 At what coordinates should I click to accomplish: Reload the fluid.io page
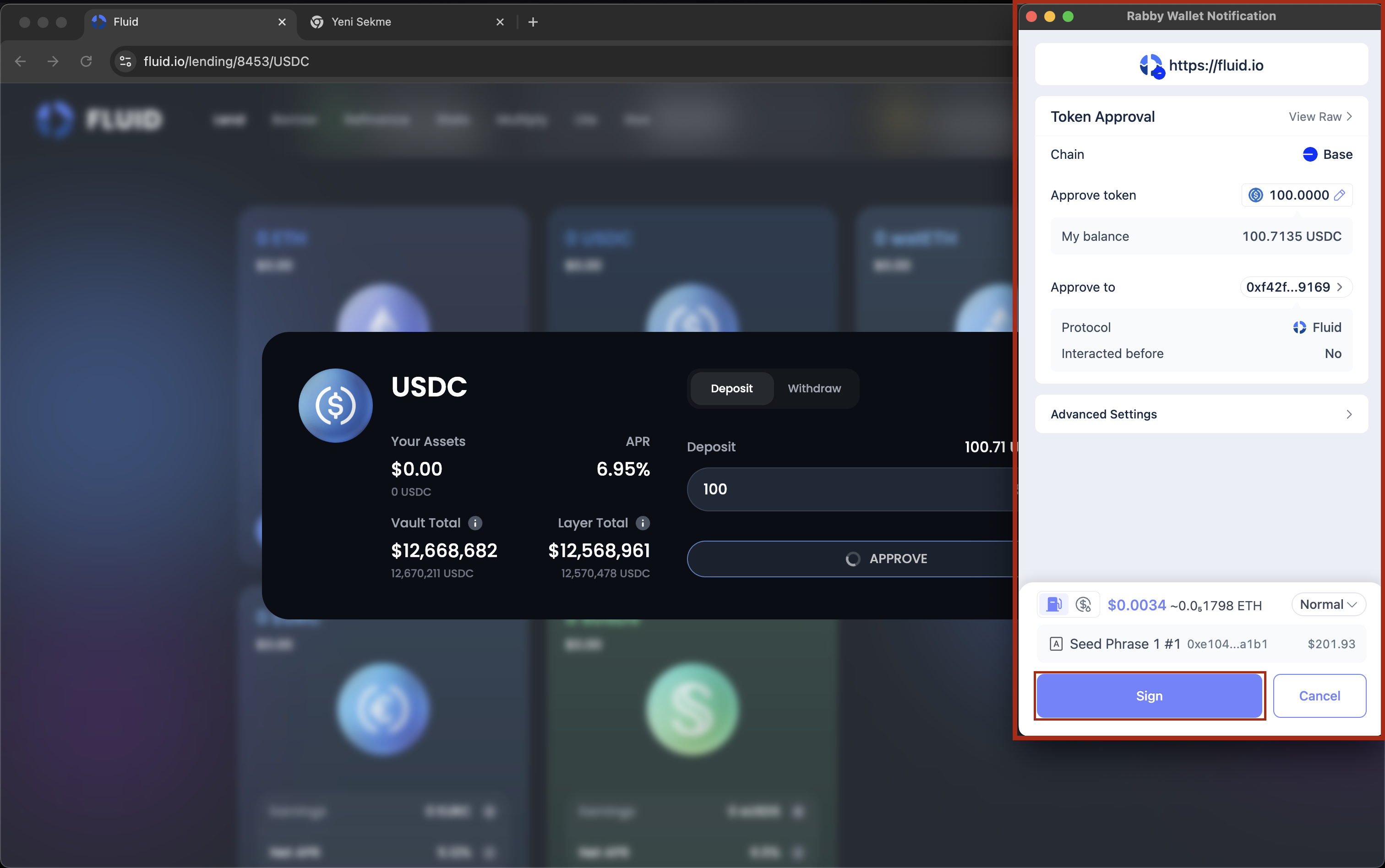click(x=86, y=61)
